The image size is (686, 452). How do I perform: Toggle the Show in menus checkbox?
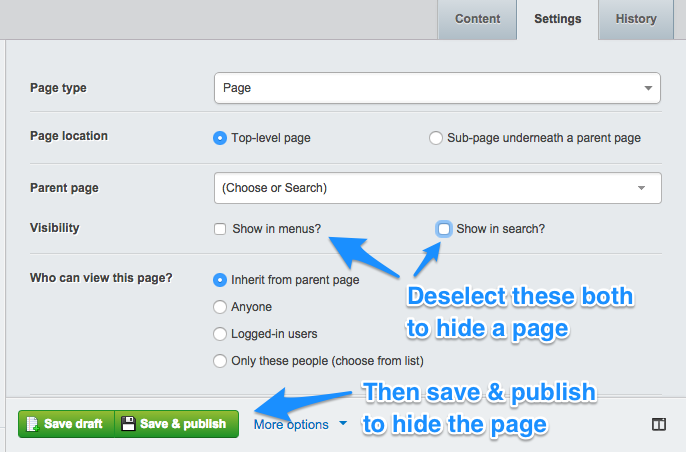(x=220, y=229)
